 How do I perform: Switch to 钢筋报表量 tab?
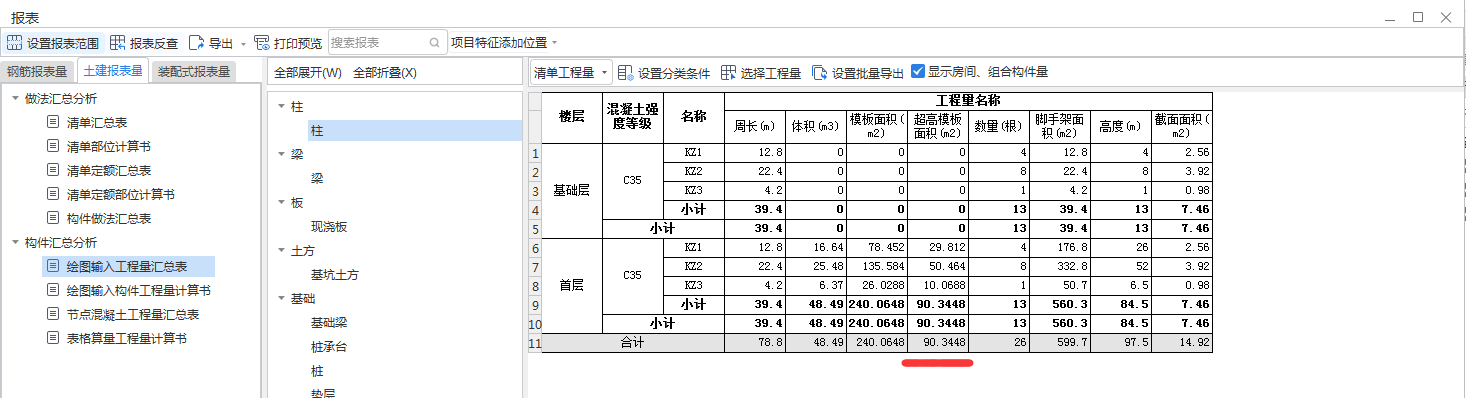(37, 72)
